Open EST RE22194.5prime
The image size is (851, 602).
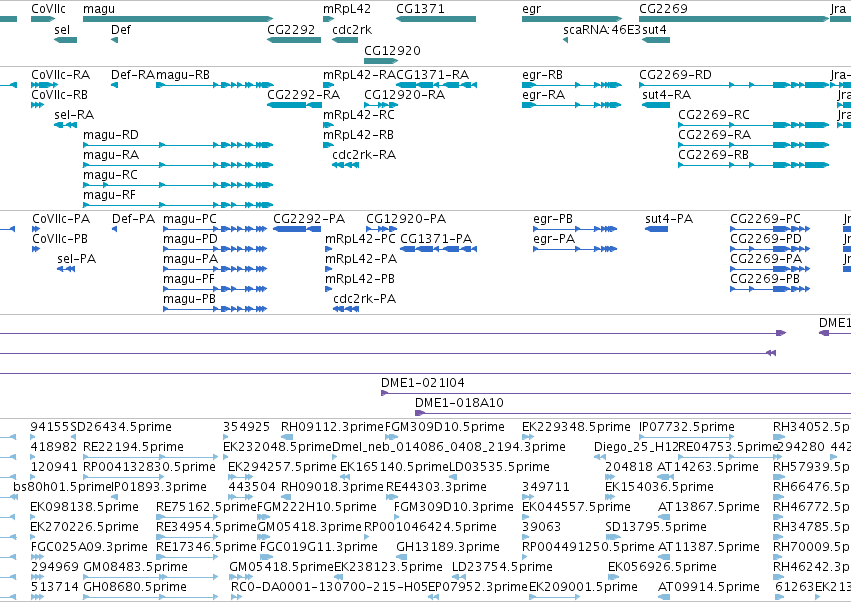(133, 447)
